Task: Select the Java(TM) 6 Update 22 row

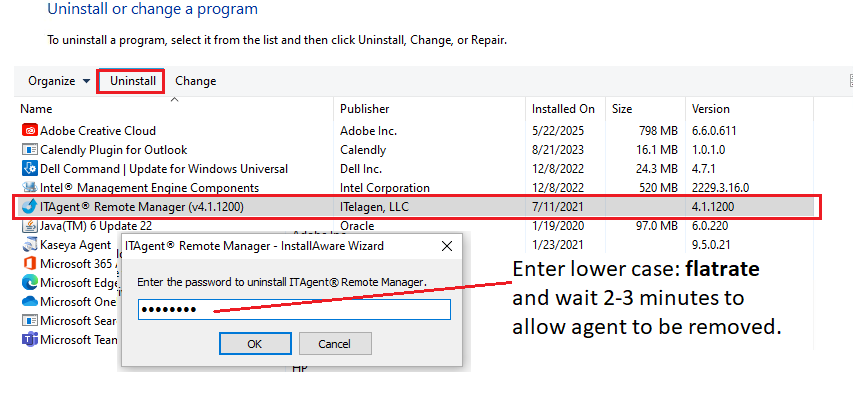Action: [x=416, y=226]
